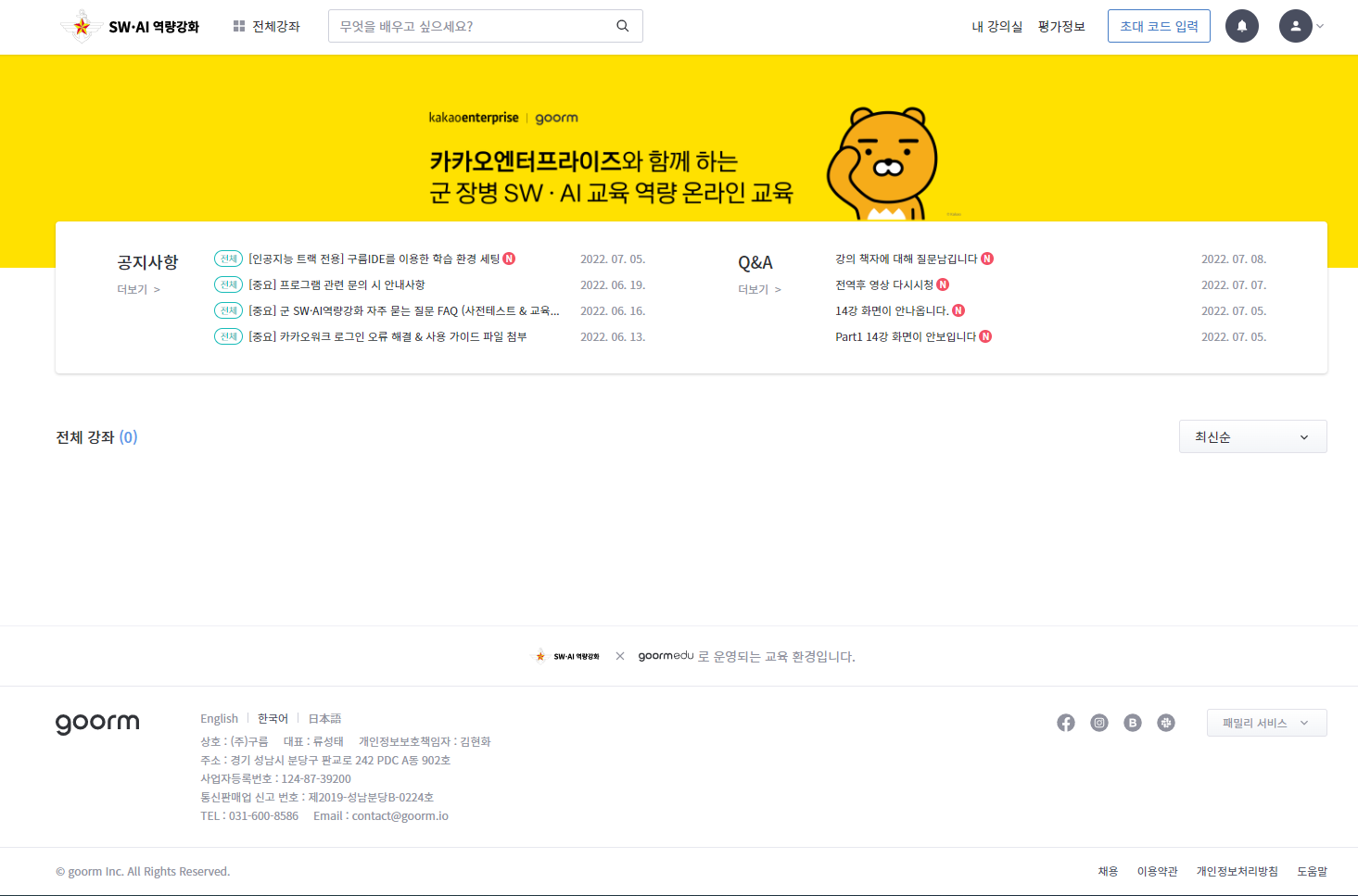
Task: Open the Facebook social icon
Action: pyautogui.click(x=1066, y=723)
